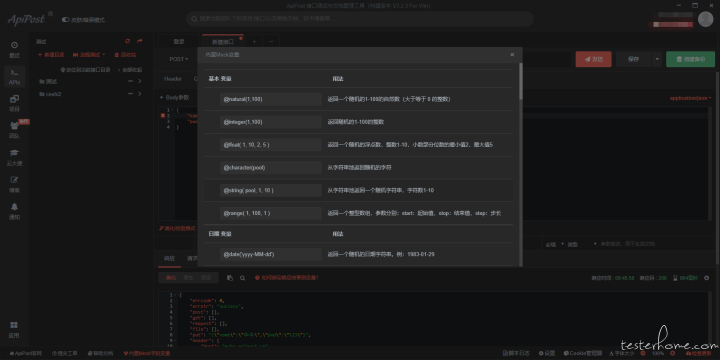720x360 pixels.
Task: Open the 团队 team sidebar icon
Action: click(x=14, y=130)
